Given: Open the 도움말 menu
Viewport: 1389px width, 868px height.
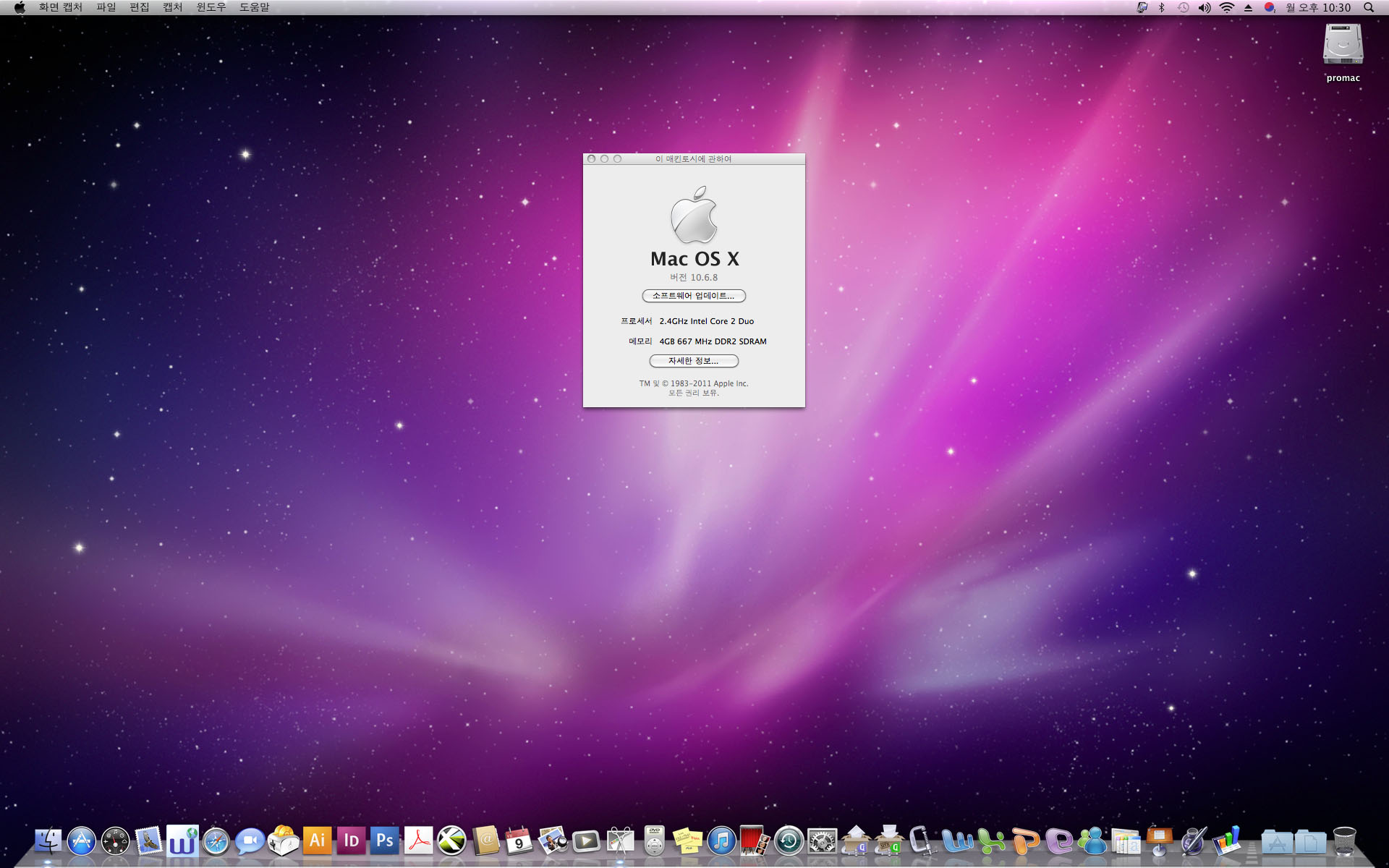Looking at the screenshot, I should pos(254,7).
